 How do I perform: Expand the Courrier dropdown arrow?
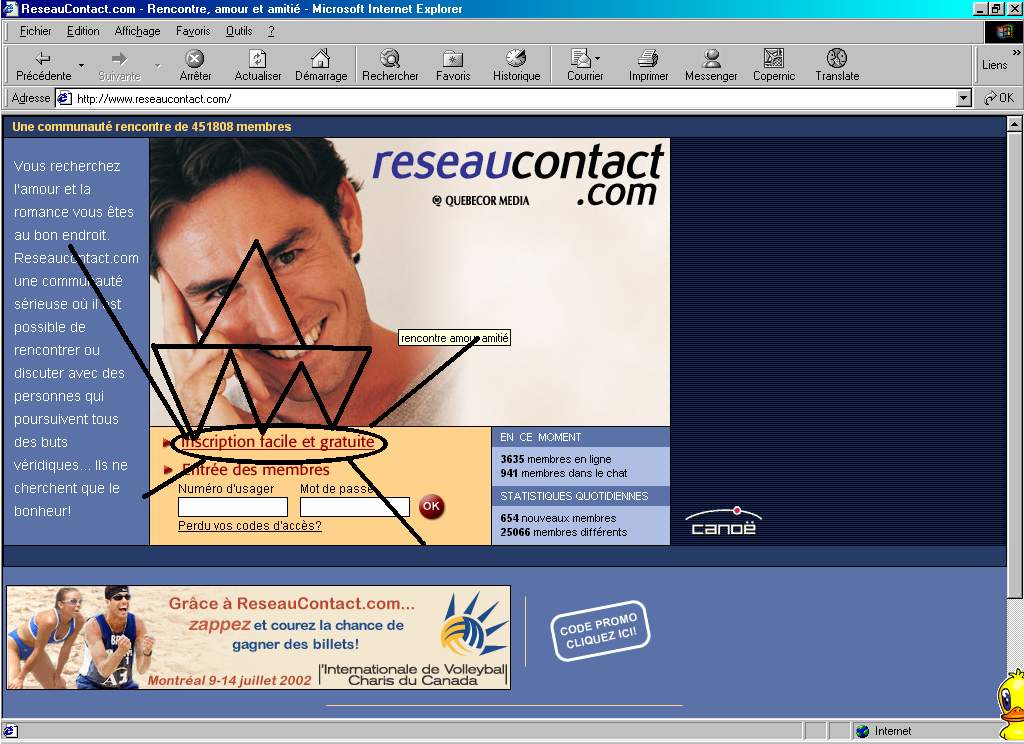pyautogui.click(x=598, y=58)
